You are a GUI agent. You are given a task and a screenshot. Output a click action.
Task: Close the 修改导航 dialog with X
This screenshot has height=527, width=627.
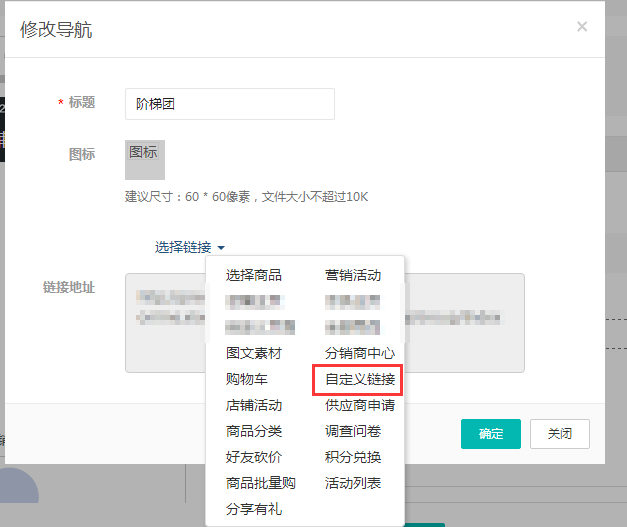point(582,27)
